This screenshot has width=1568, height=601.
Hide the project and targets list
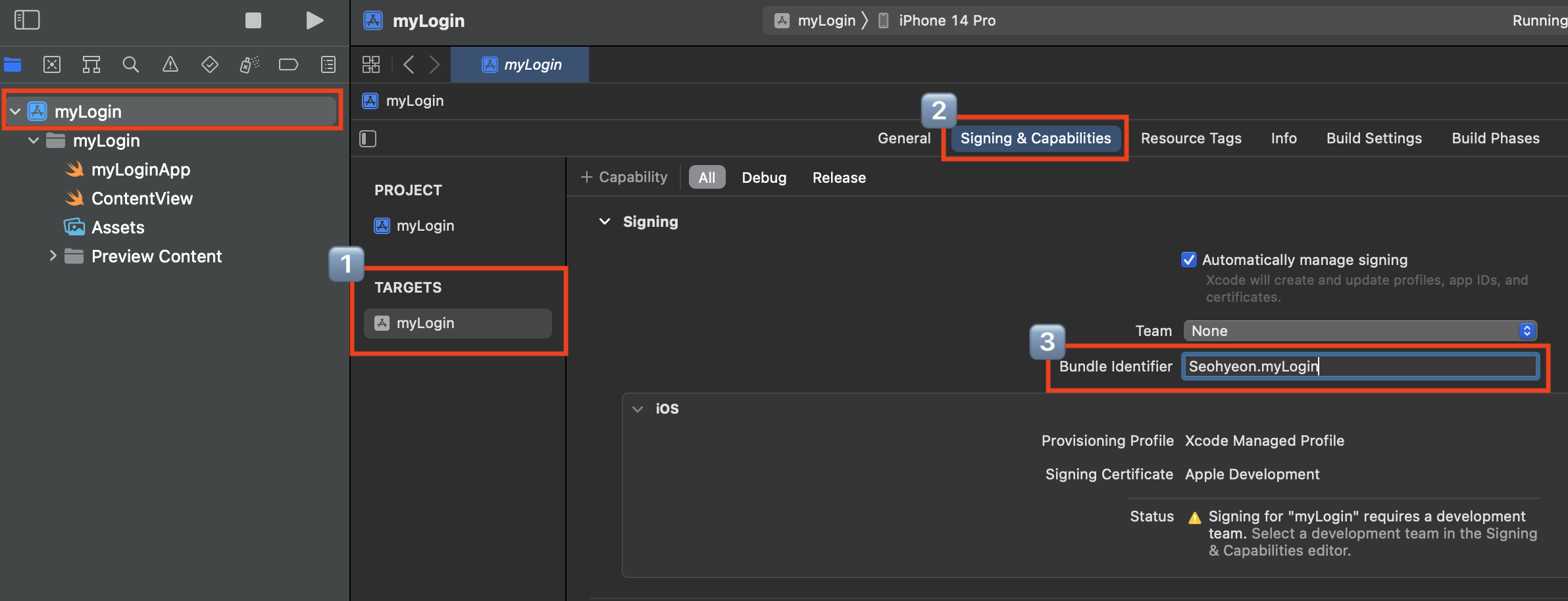point(368,139)
